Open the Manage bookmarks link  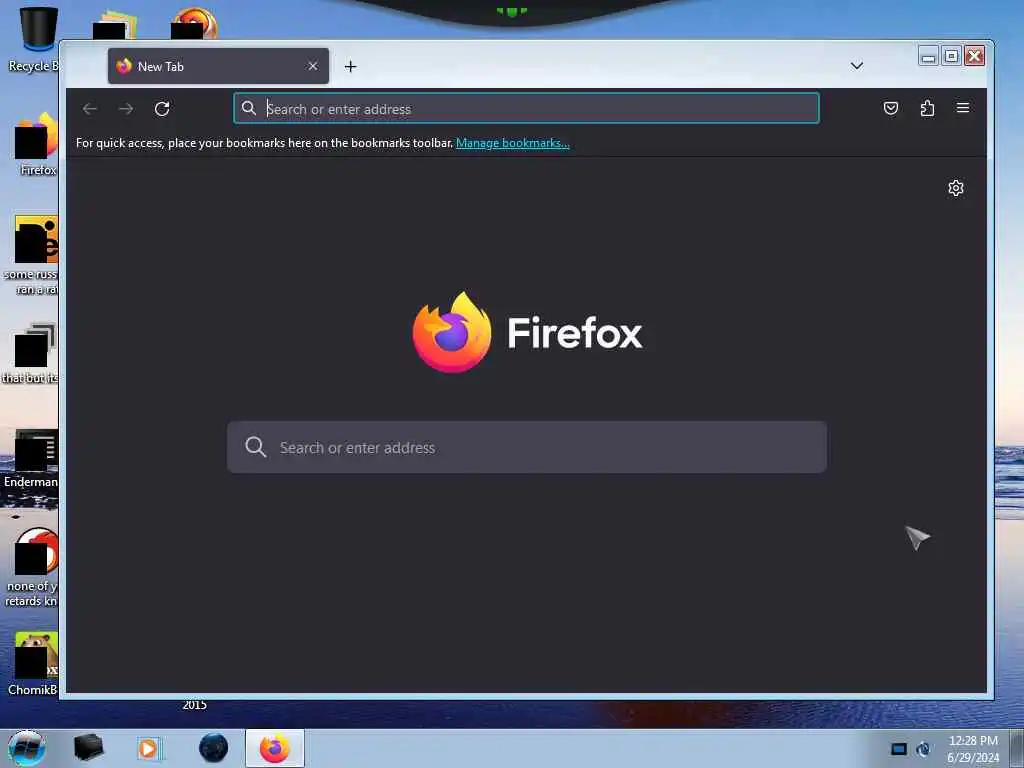pos(513,143)
